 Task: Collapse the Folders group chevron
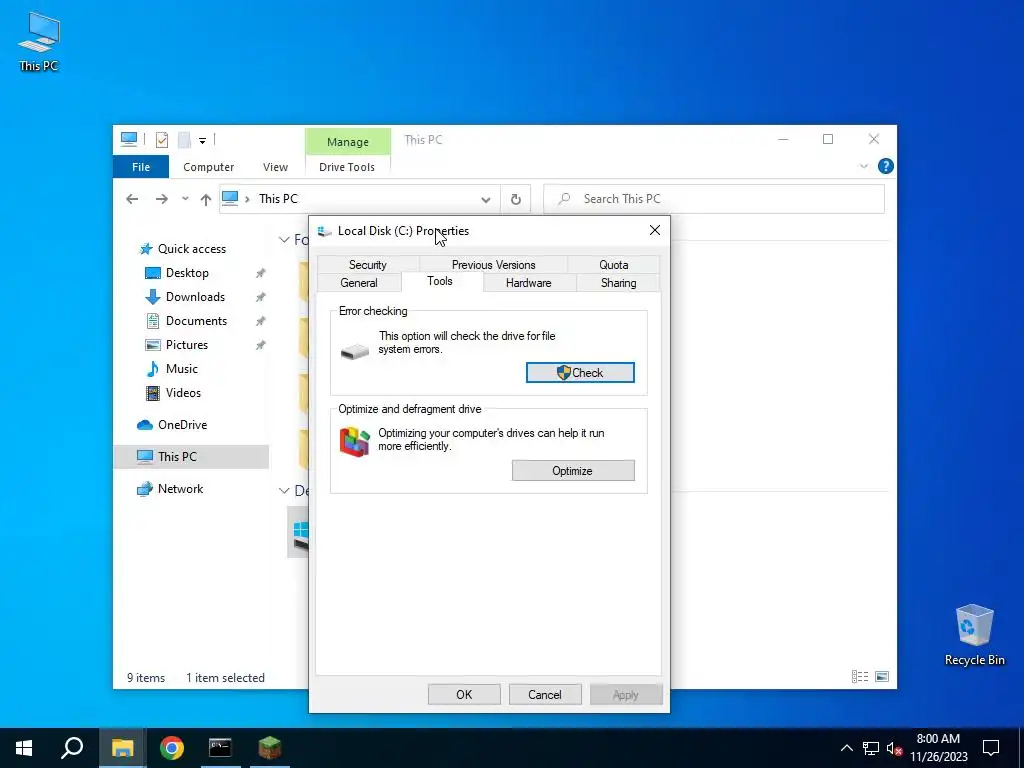tap(284, 240)
